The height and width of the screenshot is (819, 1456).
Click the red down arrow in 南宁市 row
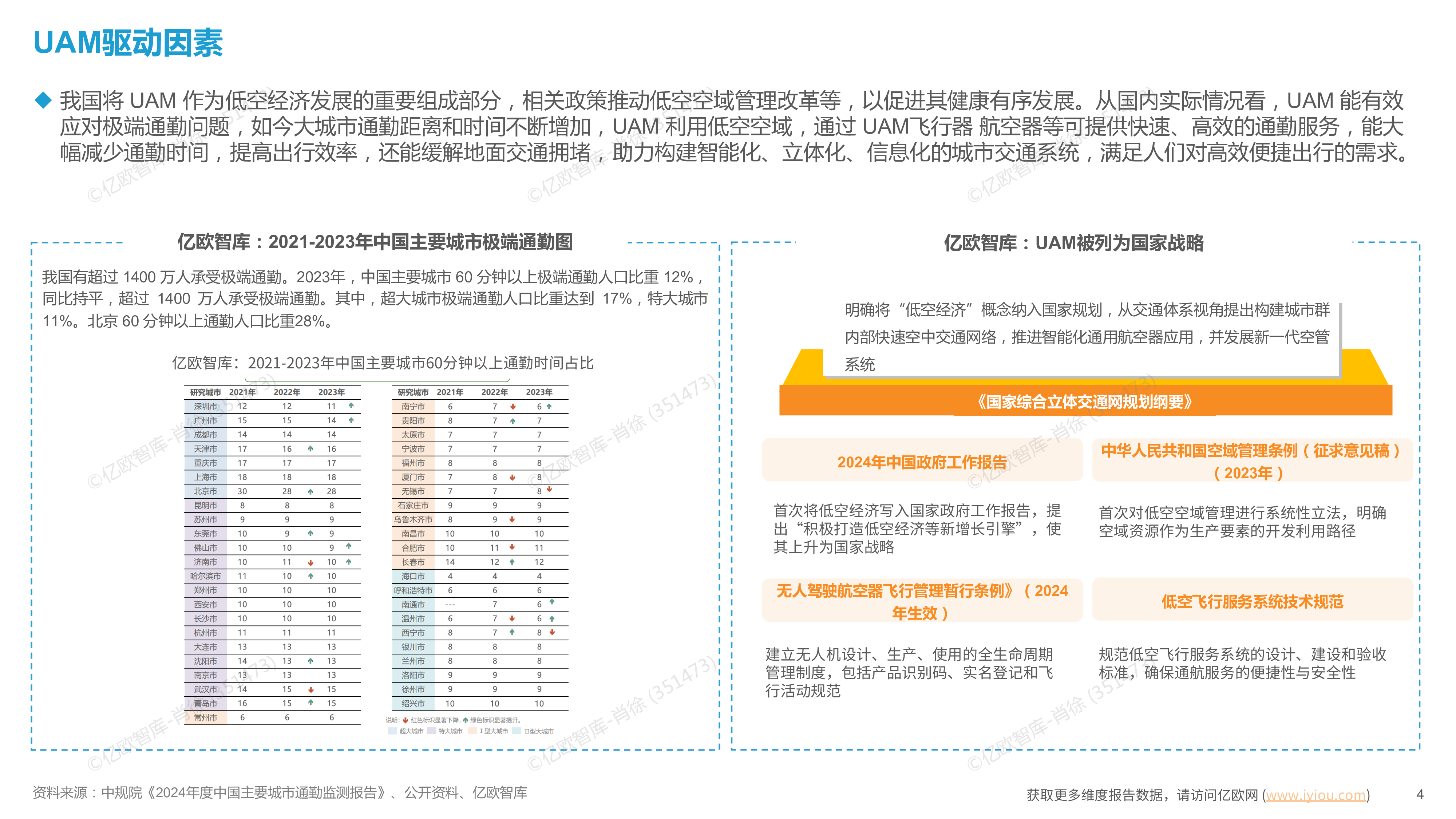click(x=513, y=406)
